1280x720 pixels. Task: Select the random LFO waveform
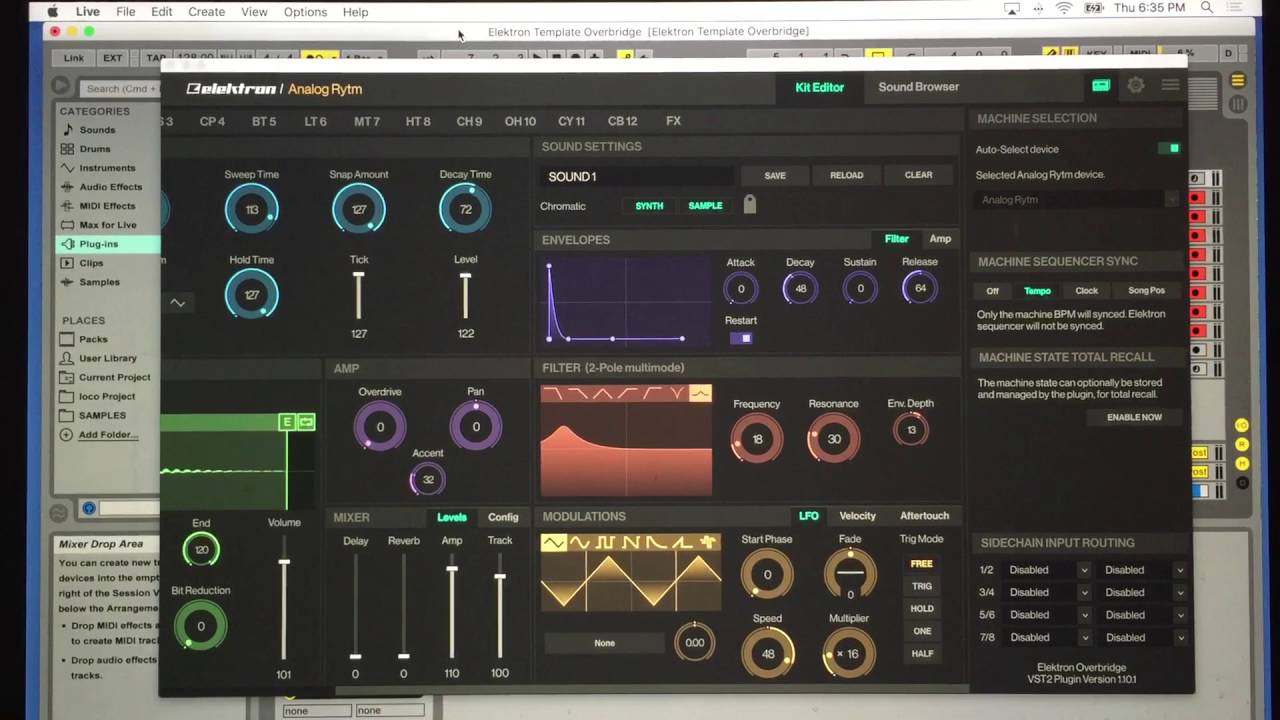point(708,543)
